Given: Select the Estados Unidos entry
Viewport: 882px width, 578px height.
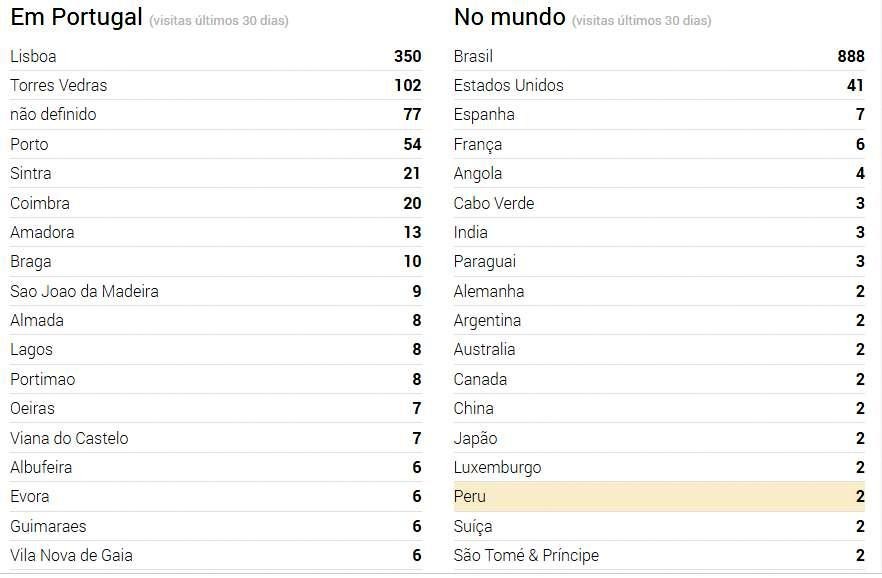Looking at the screenshot, I should 508,86.
